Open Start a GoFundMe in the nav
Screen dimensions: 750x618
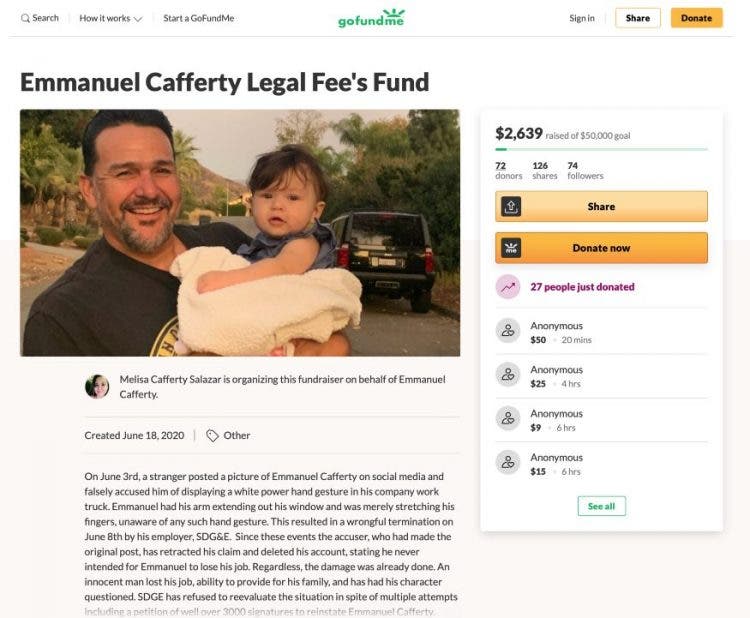199,18
